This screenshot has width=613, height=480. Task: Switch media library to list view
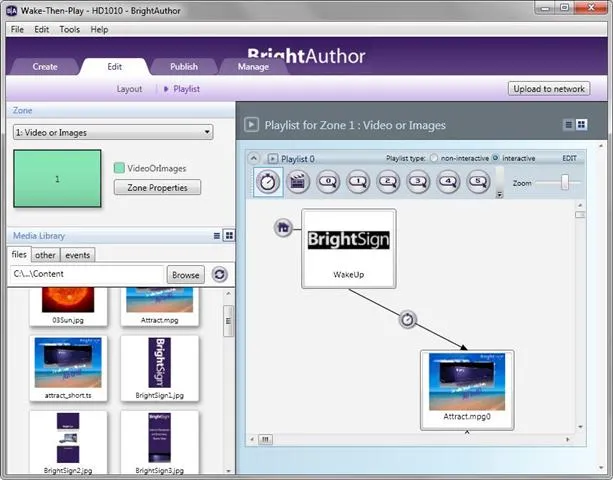217,236
